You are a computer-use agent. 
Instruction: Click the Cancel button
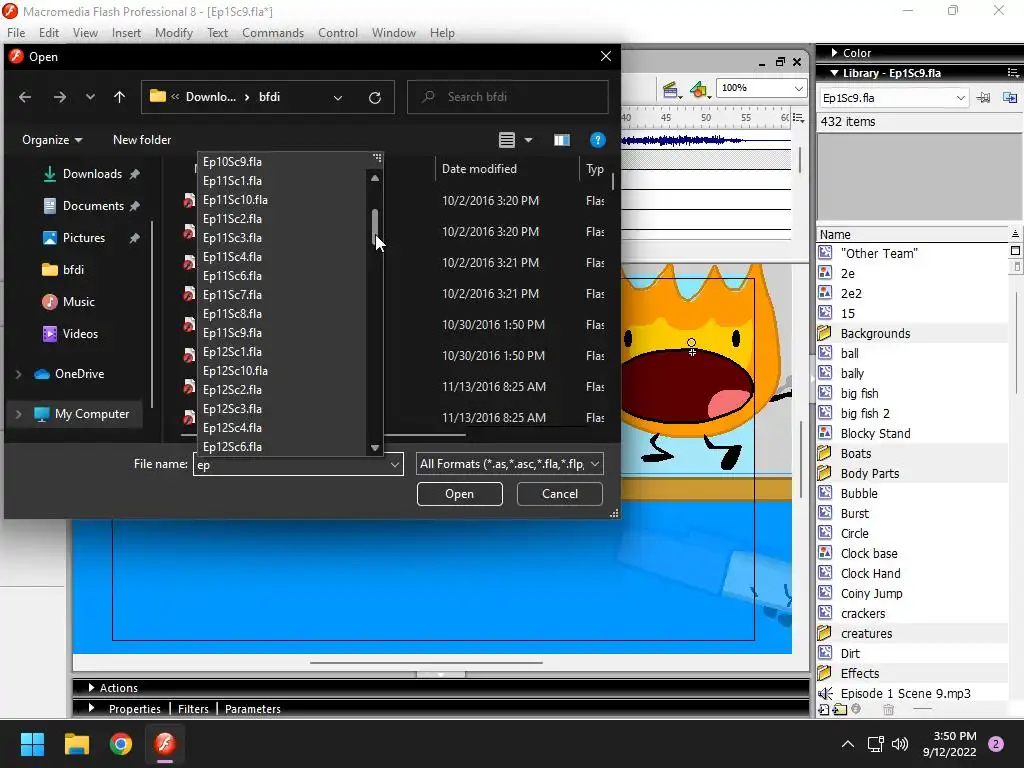point(560,494)
